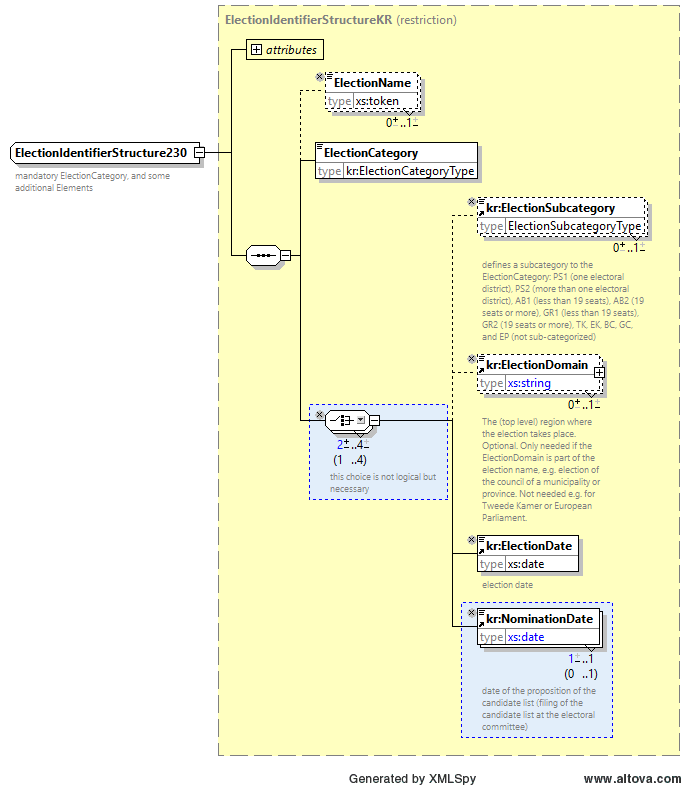Click the reference arrow on kr:ElectionSubcategory

click(x=482, y=213)
